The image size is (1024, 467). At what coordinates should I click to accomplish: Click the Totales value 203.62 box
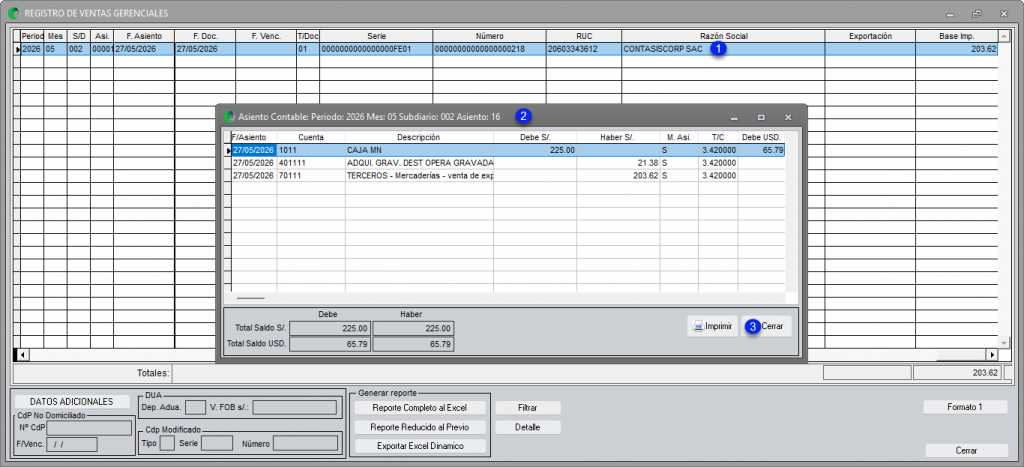click(957, 373)
